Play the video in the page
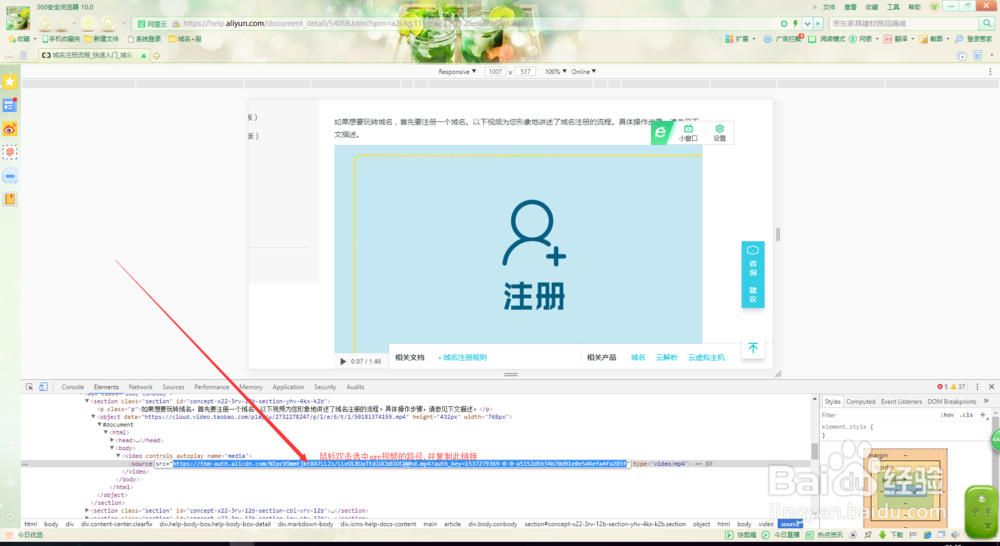The image size is (1000, 546). pos(343,361)
